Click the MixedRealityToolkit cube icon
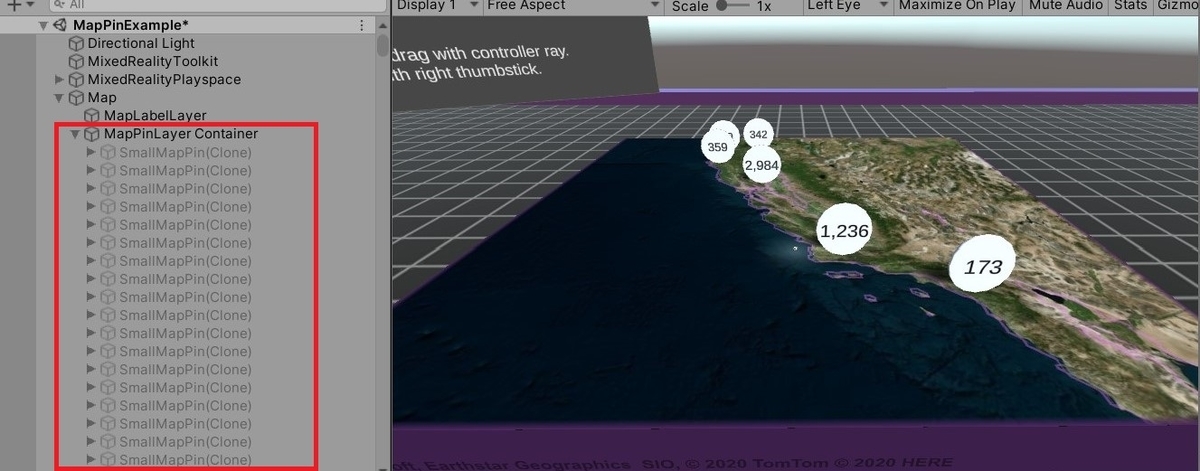Image resolution: width=1200 pixels, height=471 pixels. point(76,62)
